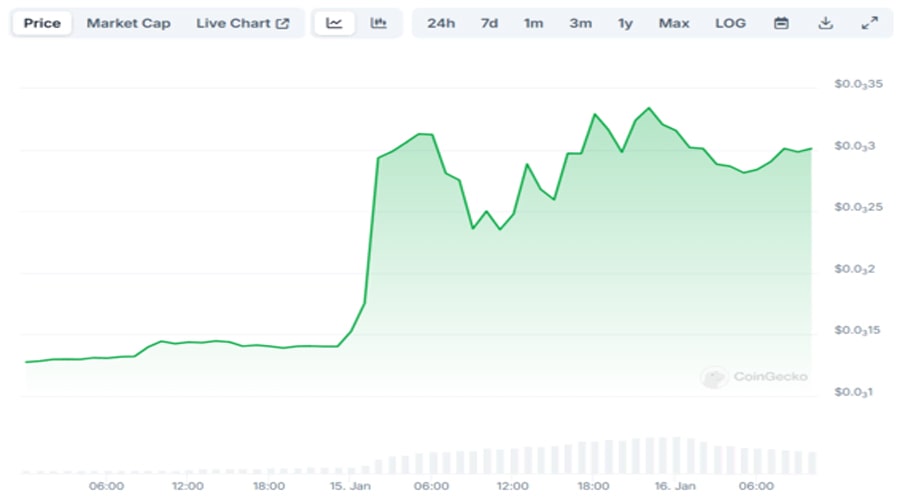
Task: Show the Max time range
Action: pos(674,23)
